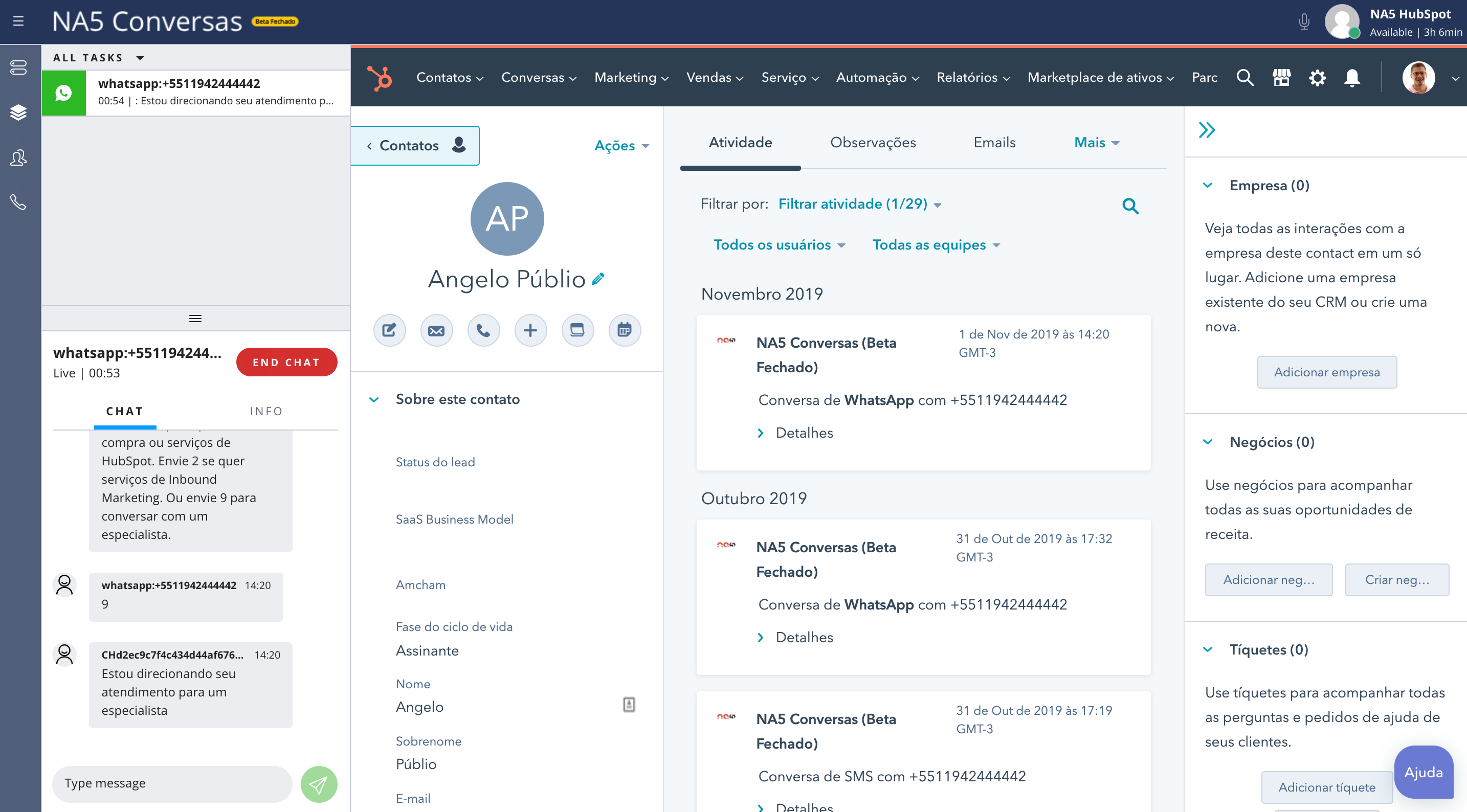Open the Automação navbar menu
The image size is (1467, 812).
tap(877, 77)
